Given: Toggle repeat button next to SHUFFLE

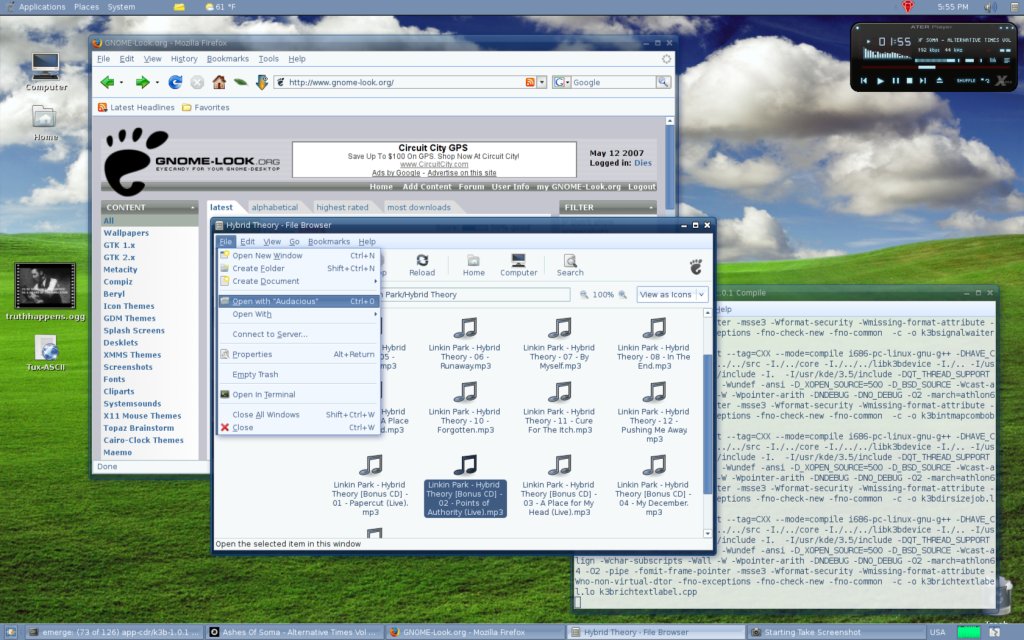Looking at the screenshot, I should tap(985, 81).
